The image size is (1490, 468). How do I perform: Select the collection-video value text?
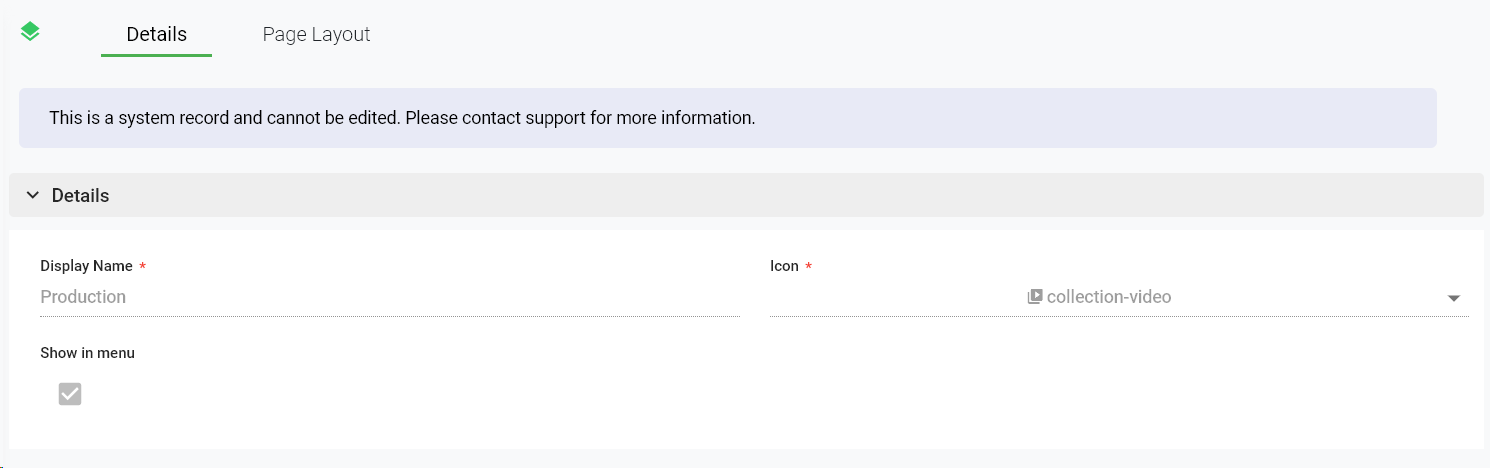click(x=1109, y=297)
